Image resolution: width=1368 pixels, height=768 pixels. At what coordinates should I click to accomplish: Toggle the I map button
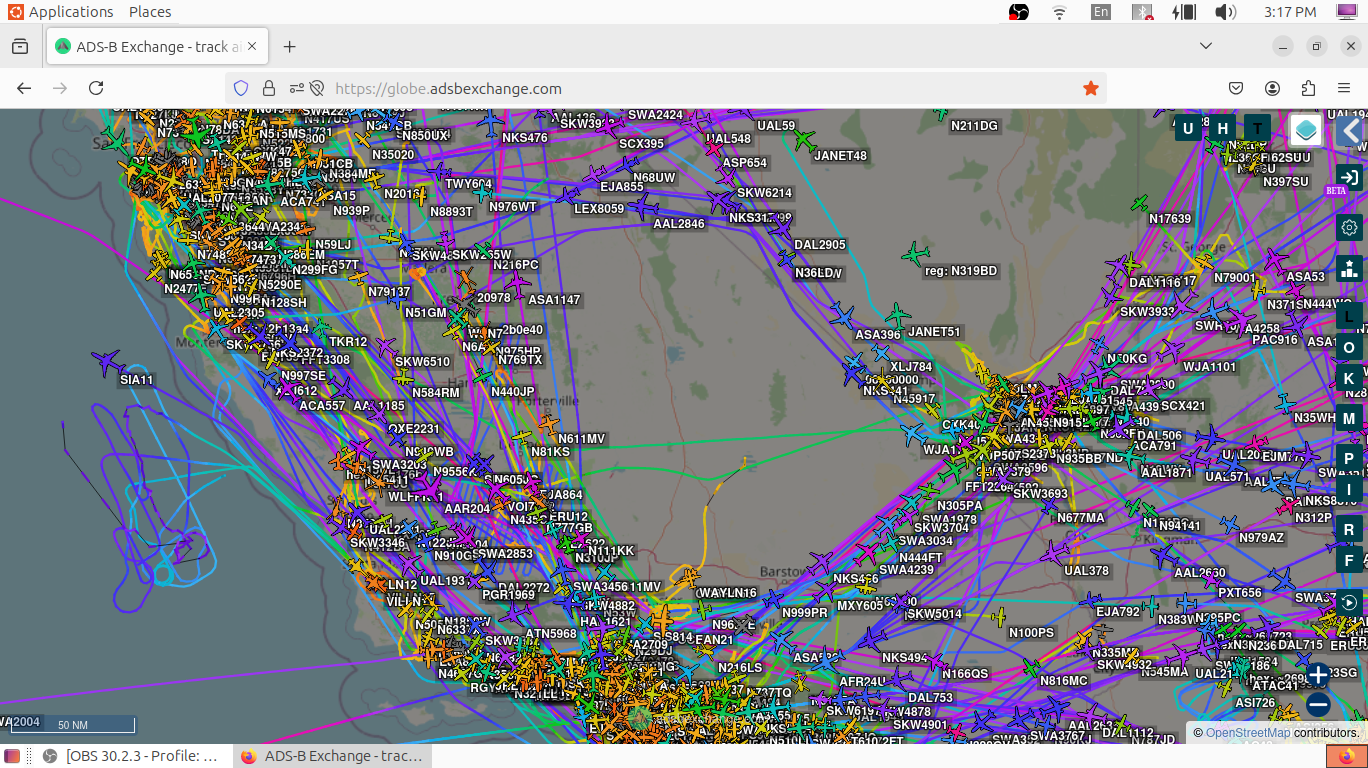point(1349,489)
